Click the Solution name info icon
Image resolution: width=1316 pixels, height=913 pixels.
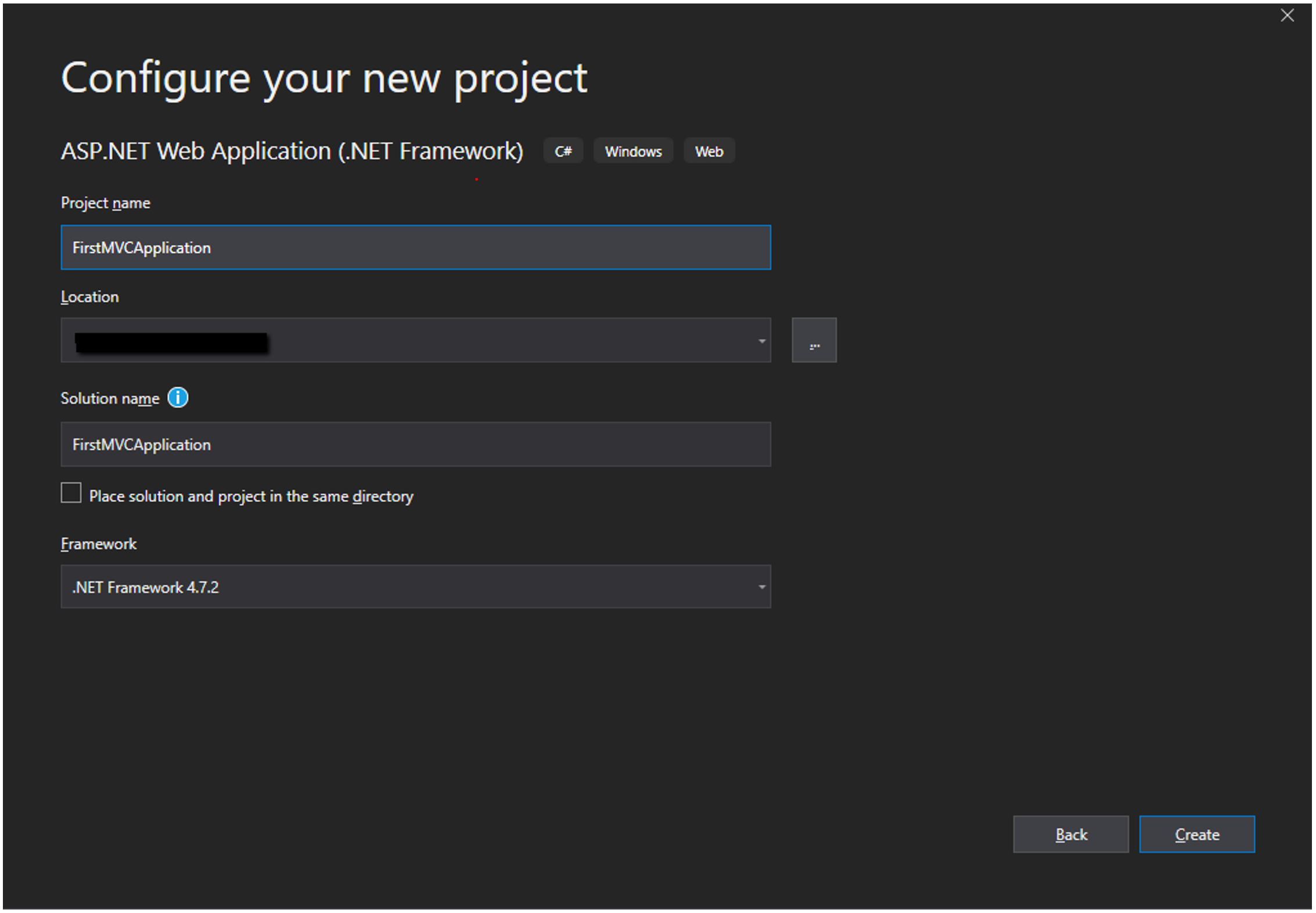(178, 398)
